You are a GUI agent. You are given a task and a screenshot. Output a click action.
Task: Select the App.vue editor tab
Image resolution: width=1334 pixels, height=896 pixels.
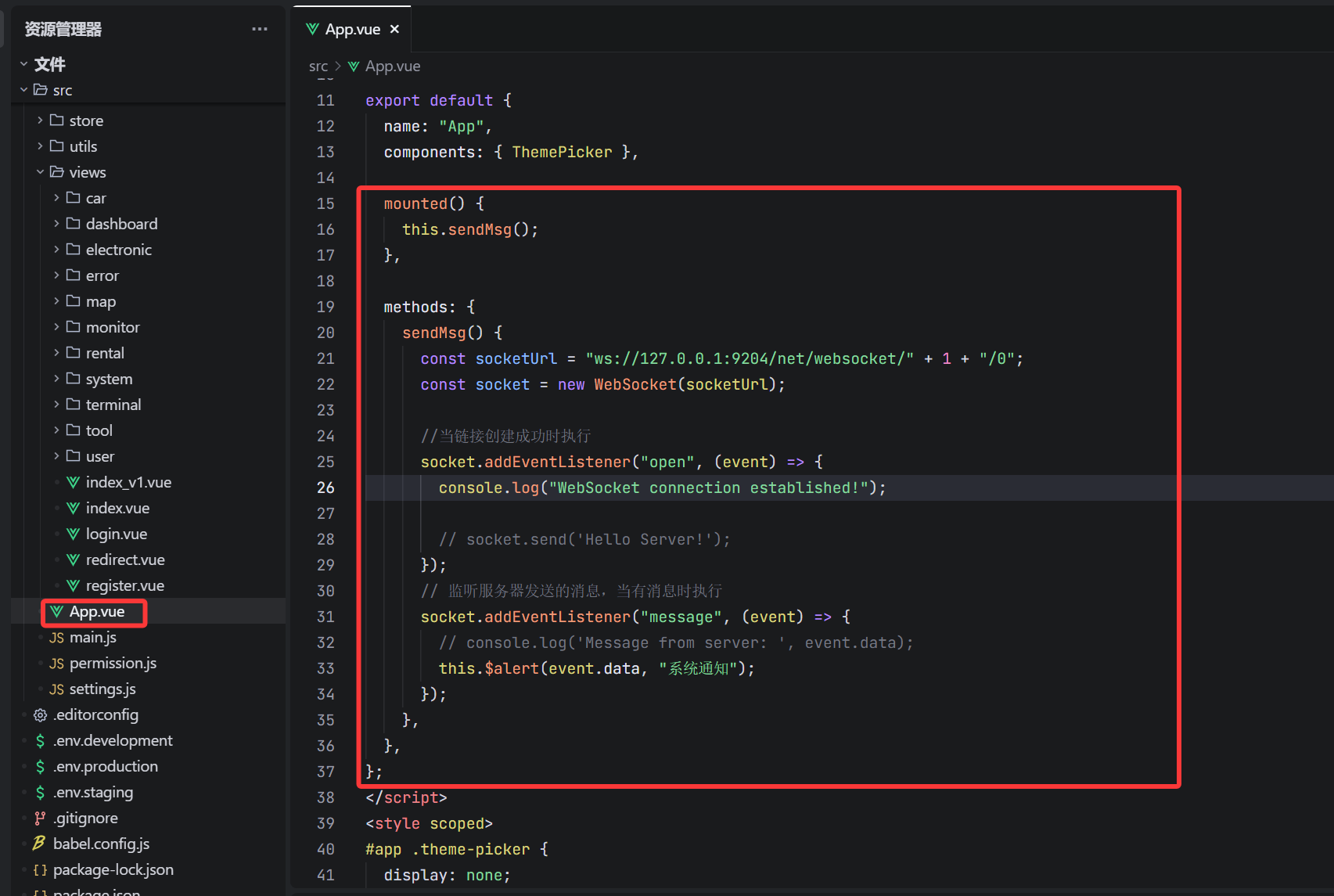tap(352, 29)
